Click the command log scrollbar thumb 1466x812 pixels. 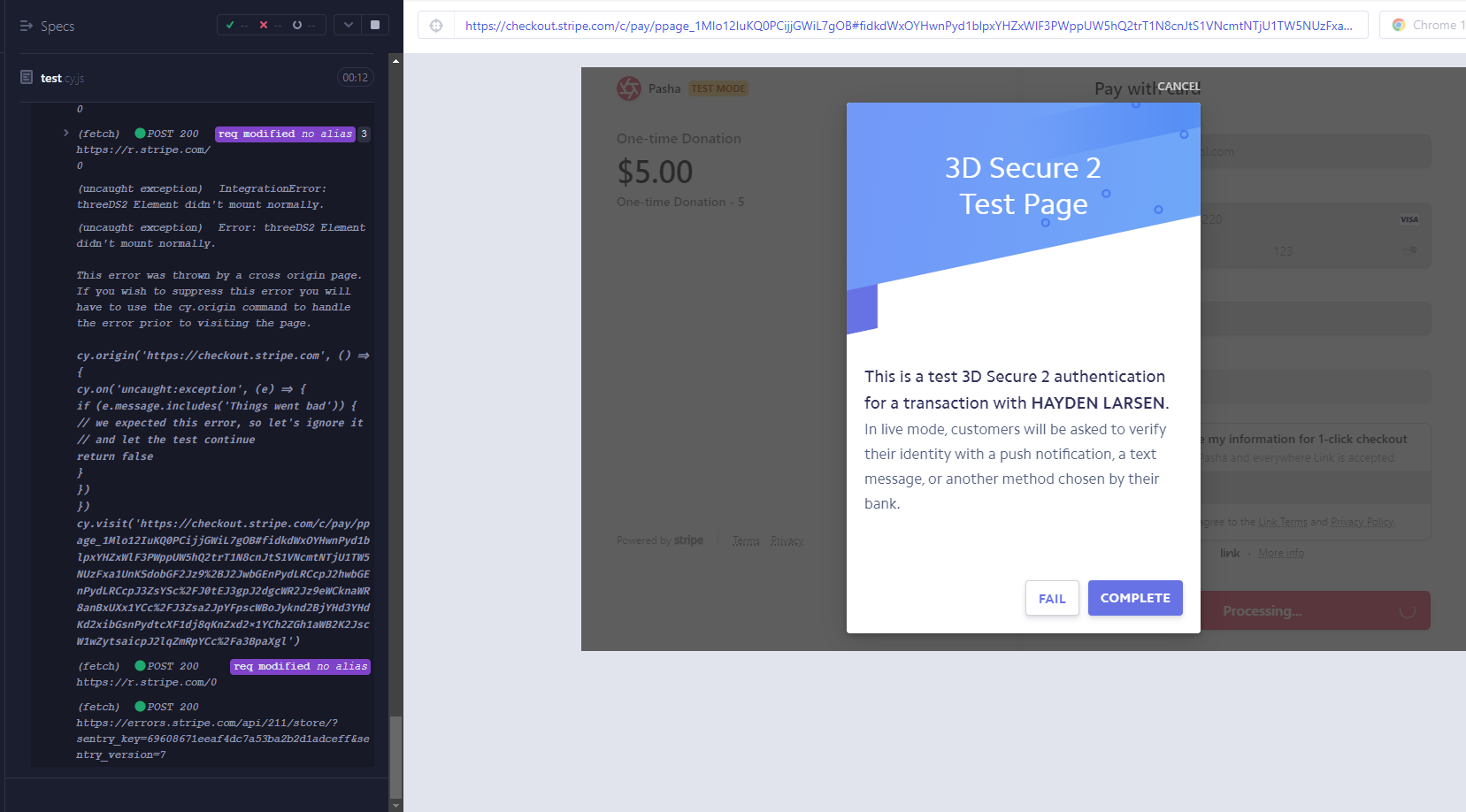click(395, 756)
